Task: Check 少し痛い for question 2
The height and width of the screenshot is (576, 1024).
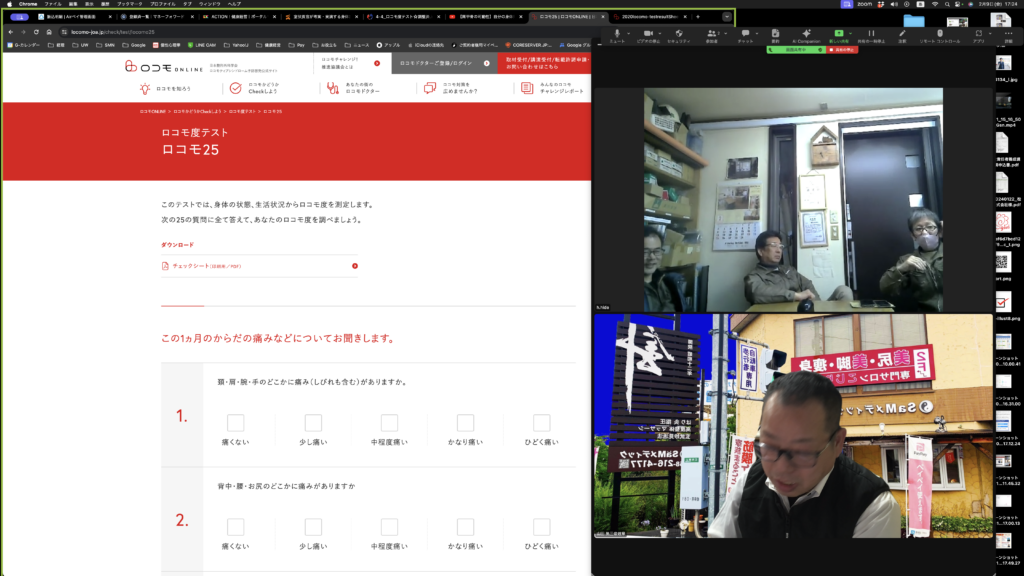Action: (313, 526)
